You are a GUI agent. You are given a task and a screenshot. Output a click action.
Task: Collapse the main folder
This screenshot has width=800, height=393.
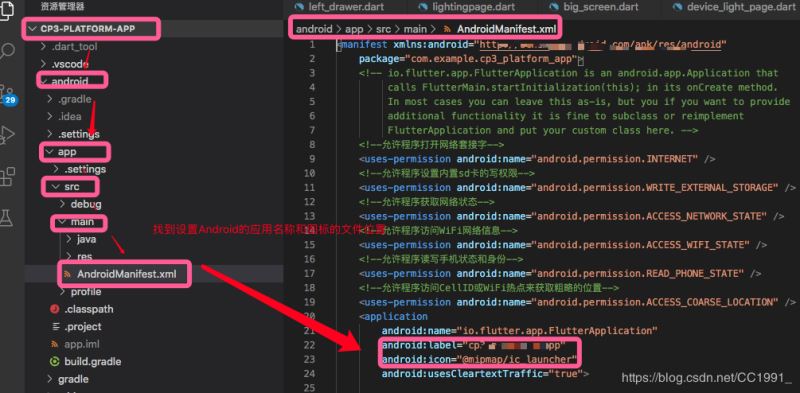62,222
